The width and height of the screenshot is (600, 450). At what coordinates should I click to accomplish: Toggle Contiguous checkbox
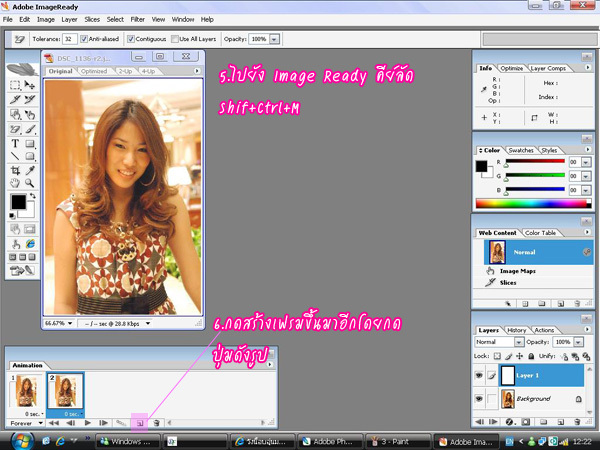point(131,39)
